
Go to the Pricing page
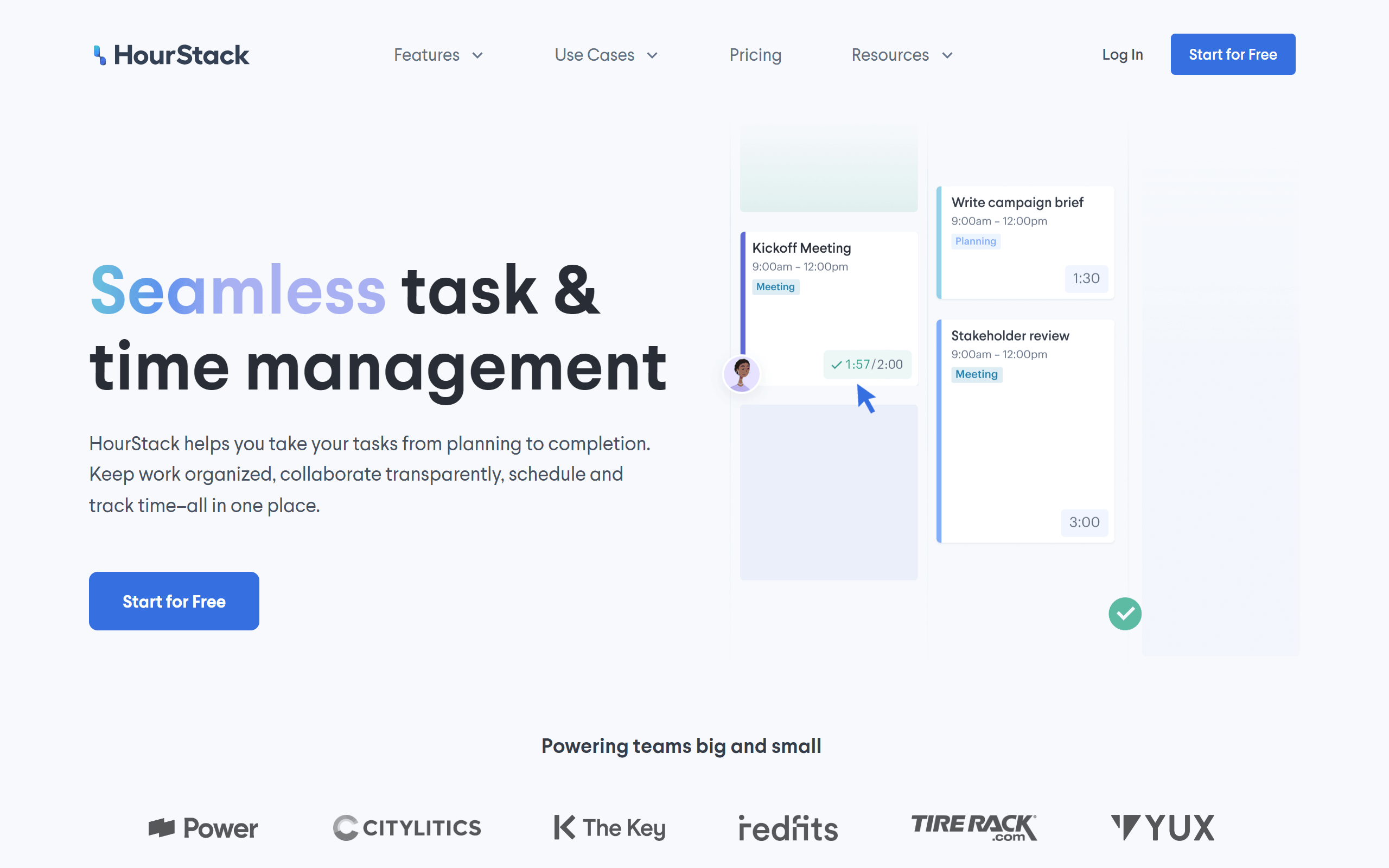[755, 55]
